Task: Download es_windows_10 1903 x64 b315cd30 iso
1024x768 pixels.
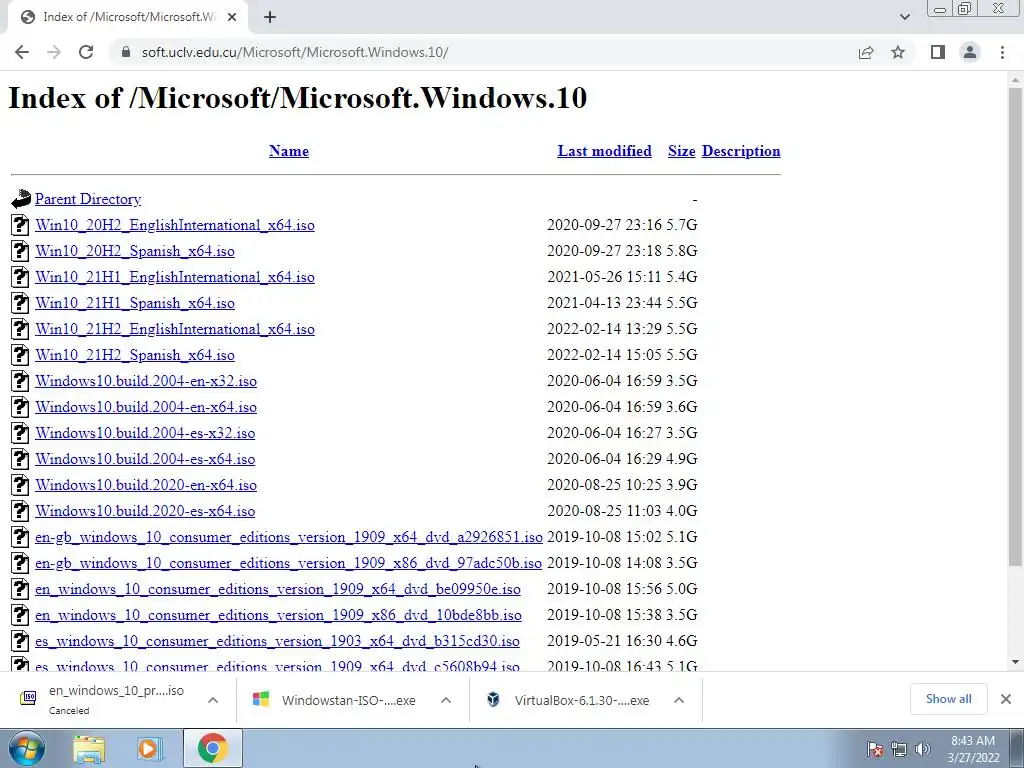Action: tap(278, 641)
